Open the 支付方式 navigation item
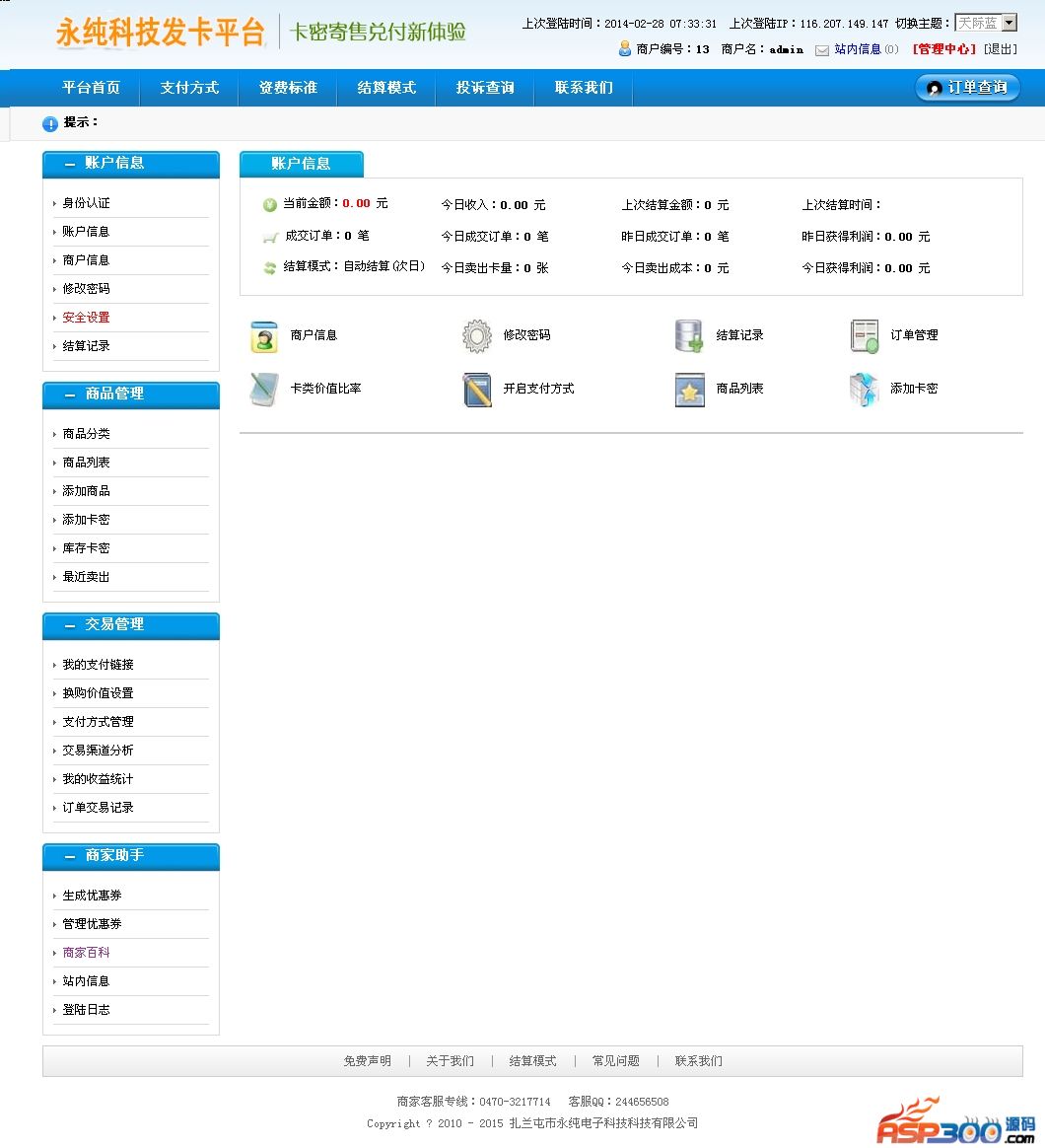1045x1148 pixels. [189, 88]
